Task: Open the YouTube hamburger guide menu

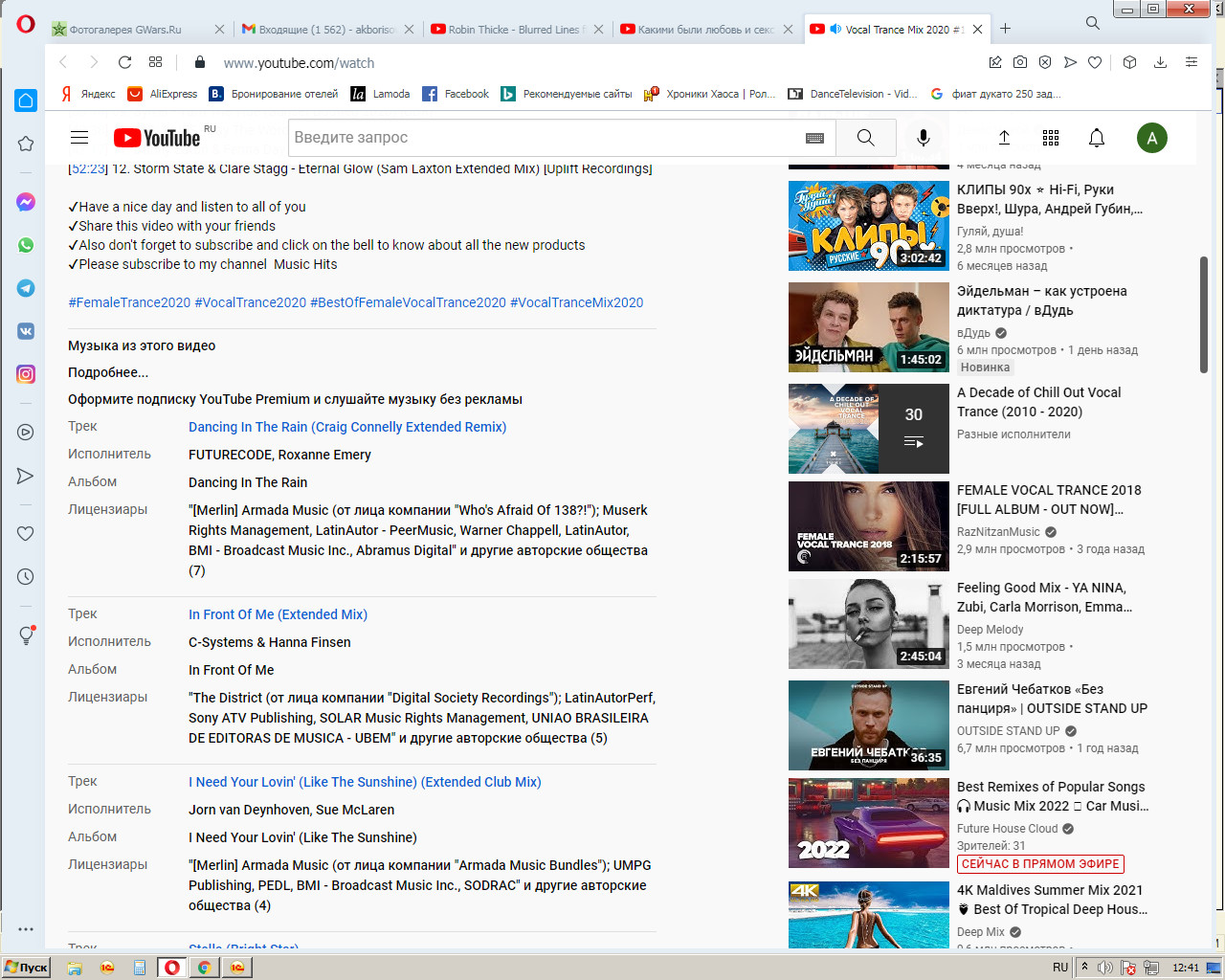Action: click(79, 138)
